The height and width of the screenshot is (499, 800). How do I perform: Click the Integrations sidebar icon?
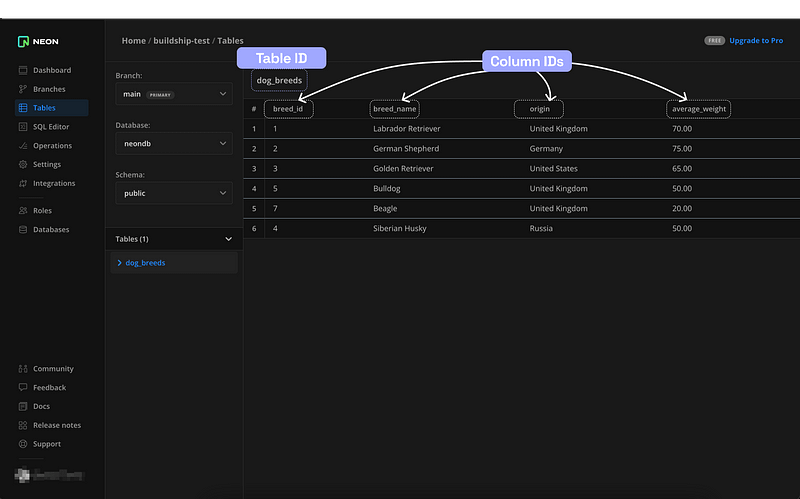(23, 183)
